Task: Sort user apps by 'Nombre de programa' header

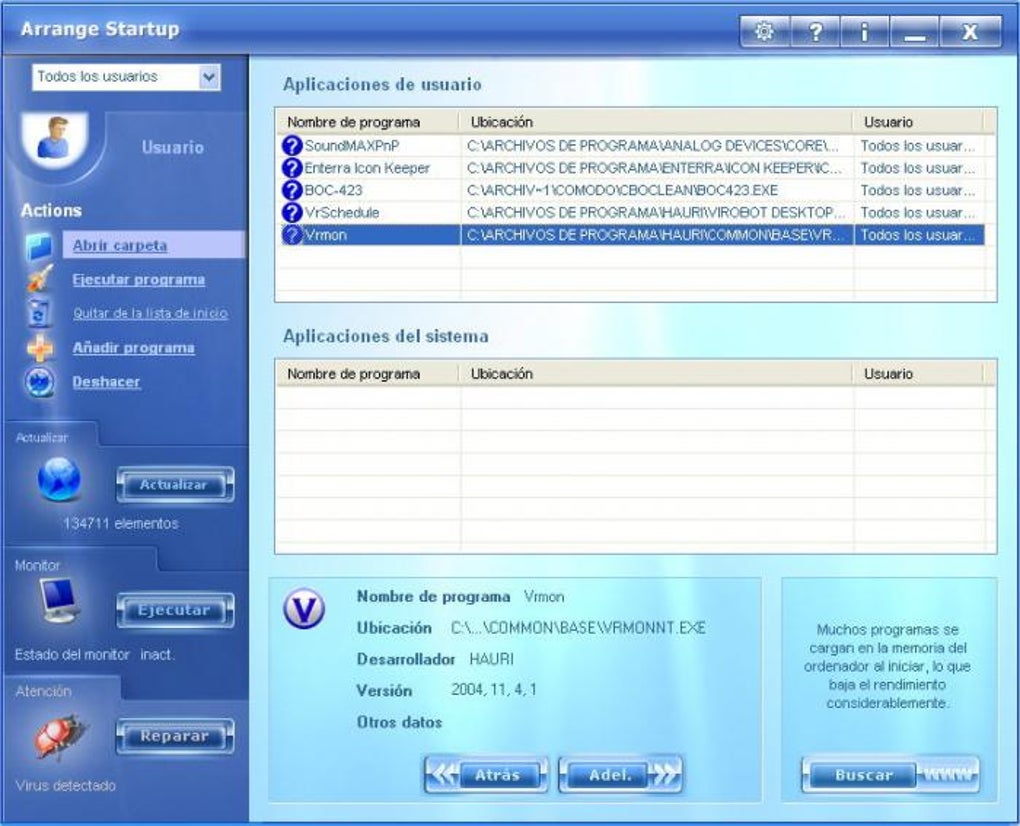Action: pos(368,122)
